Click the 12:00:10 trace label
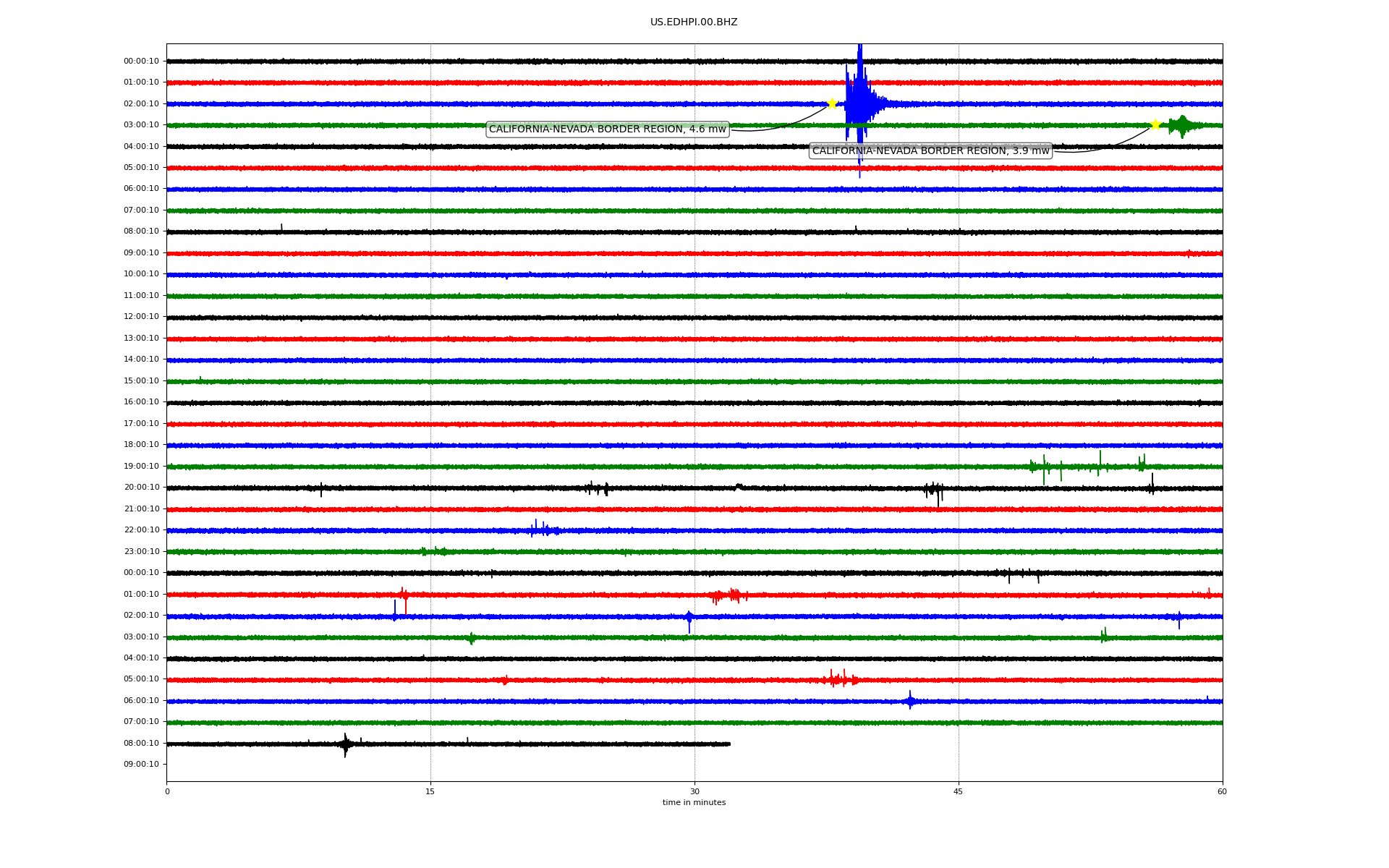Image resolution: width=1389 pixels, height=868 pixels. coord(141,317)
